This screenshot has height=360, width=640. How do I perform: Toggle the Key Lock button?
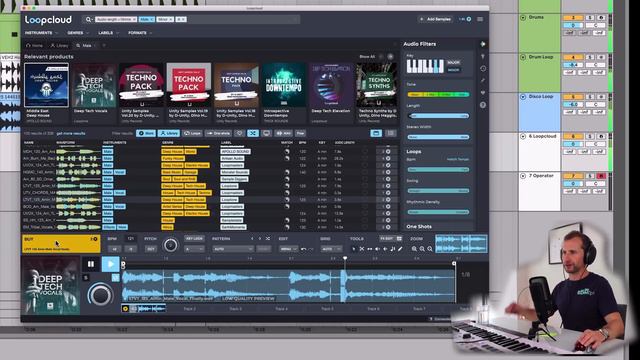tap(194, 238)
